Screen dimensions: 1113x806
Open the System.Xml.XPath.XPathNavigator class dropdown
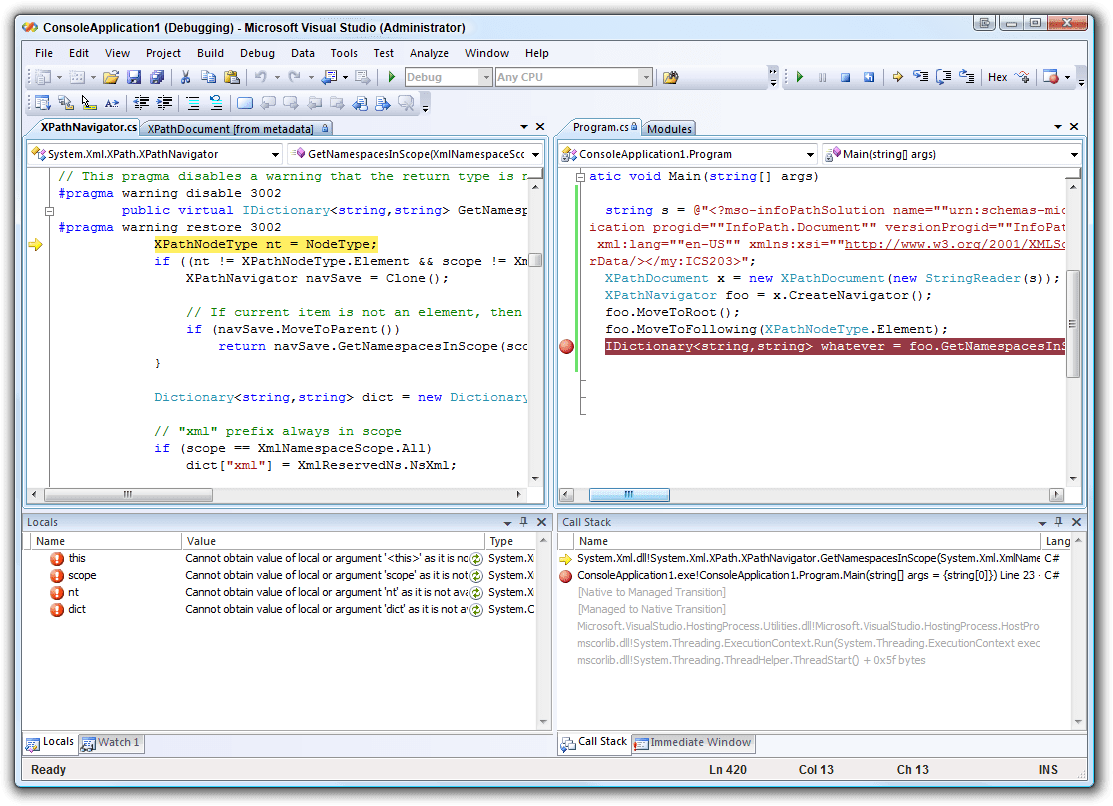(x=275, y=155)
